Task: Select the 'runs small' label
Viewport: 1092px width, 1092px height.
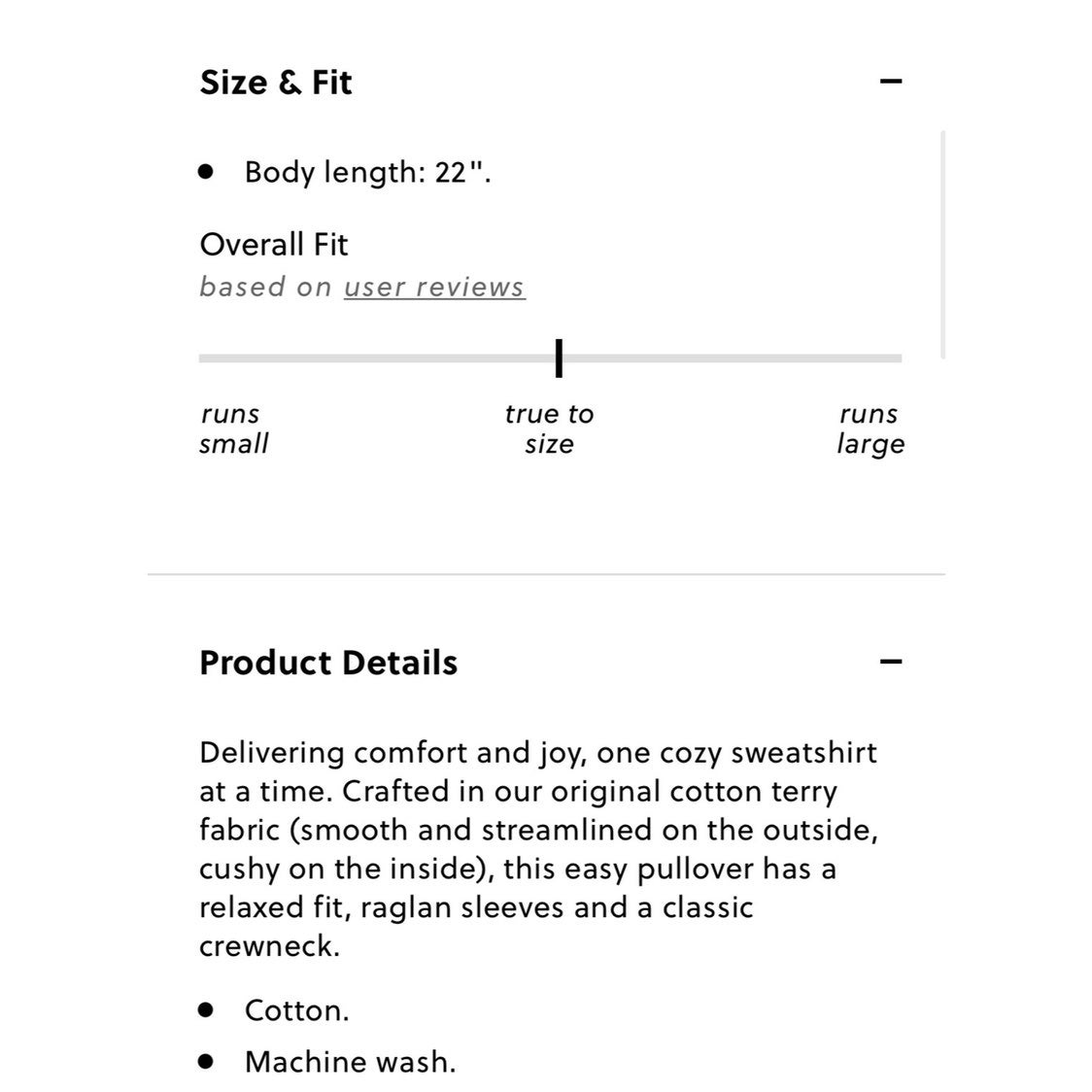Action: tap(234, 428)
